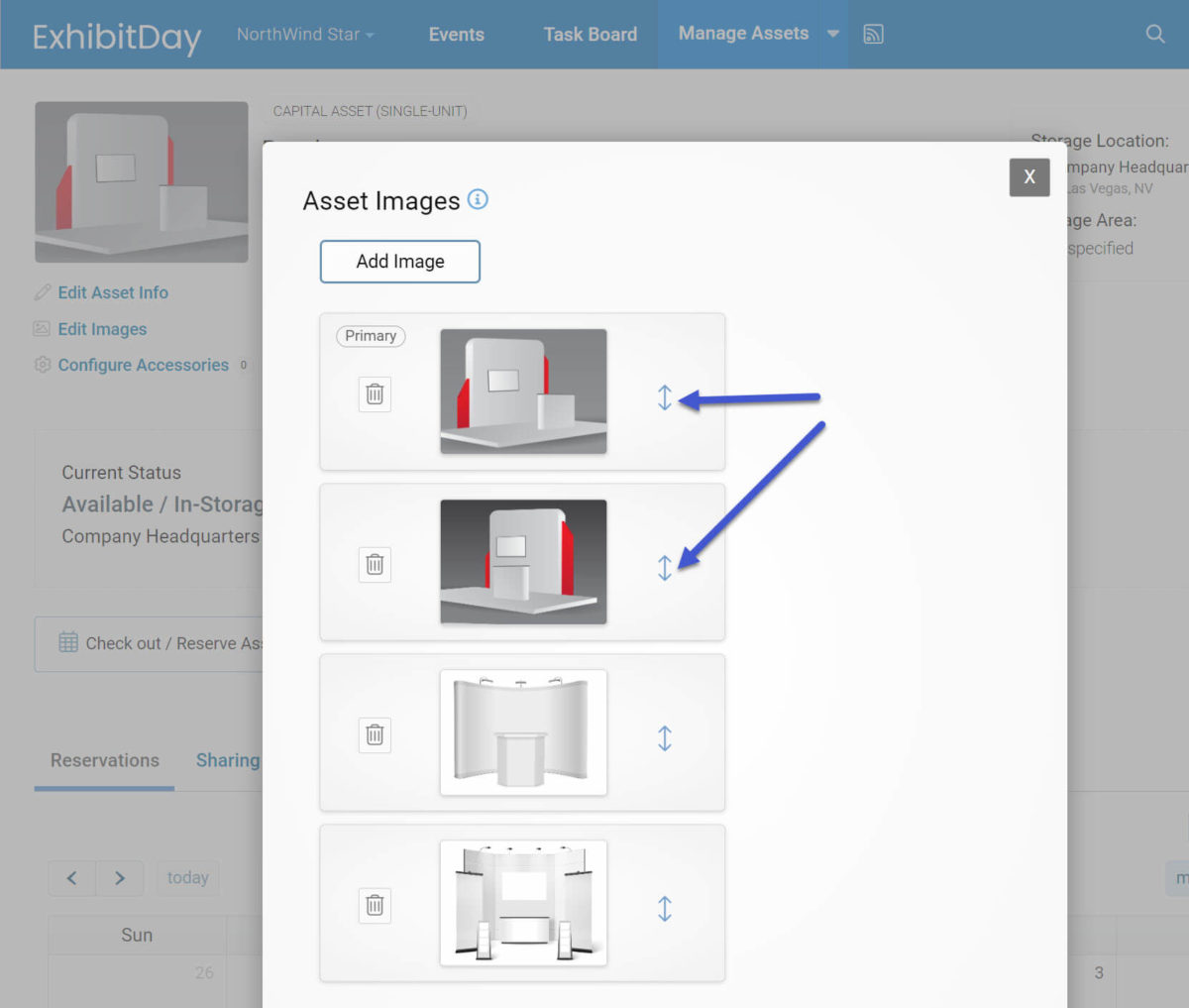Viewport: 1189px width, 1008px height.
Task: Click the RSS feed icon in the top navigation
Action: [874, 33]
